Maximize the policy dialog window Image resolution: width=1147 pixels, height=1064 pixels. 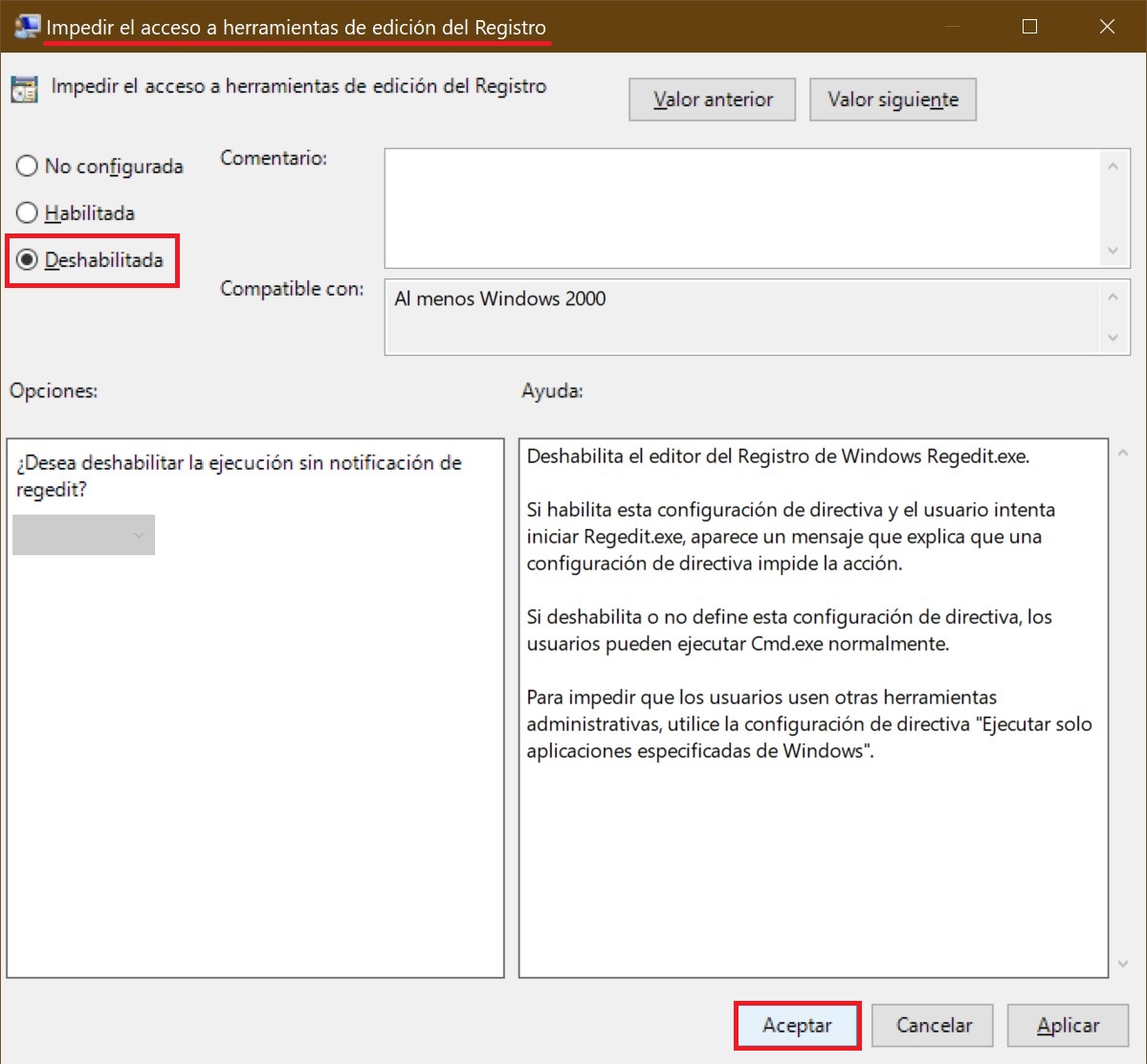tap(1029, 26)
